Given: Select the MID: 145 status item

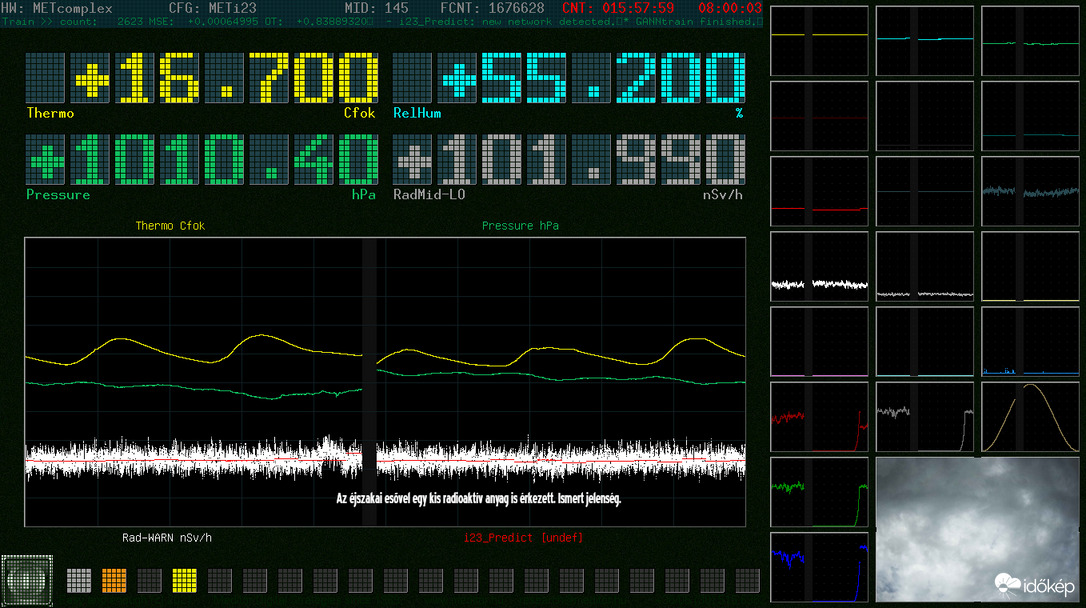Looking at the screenshot, I should [x=376, y=7].
